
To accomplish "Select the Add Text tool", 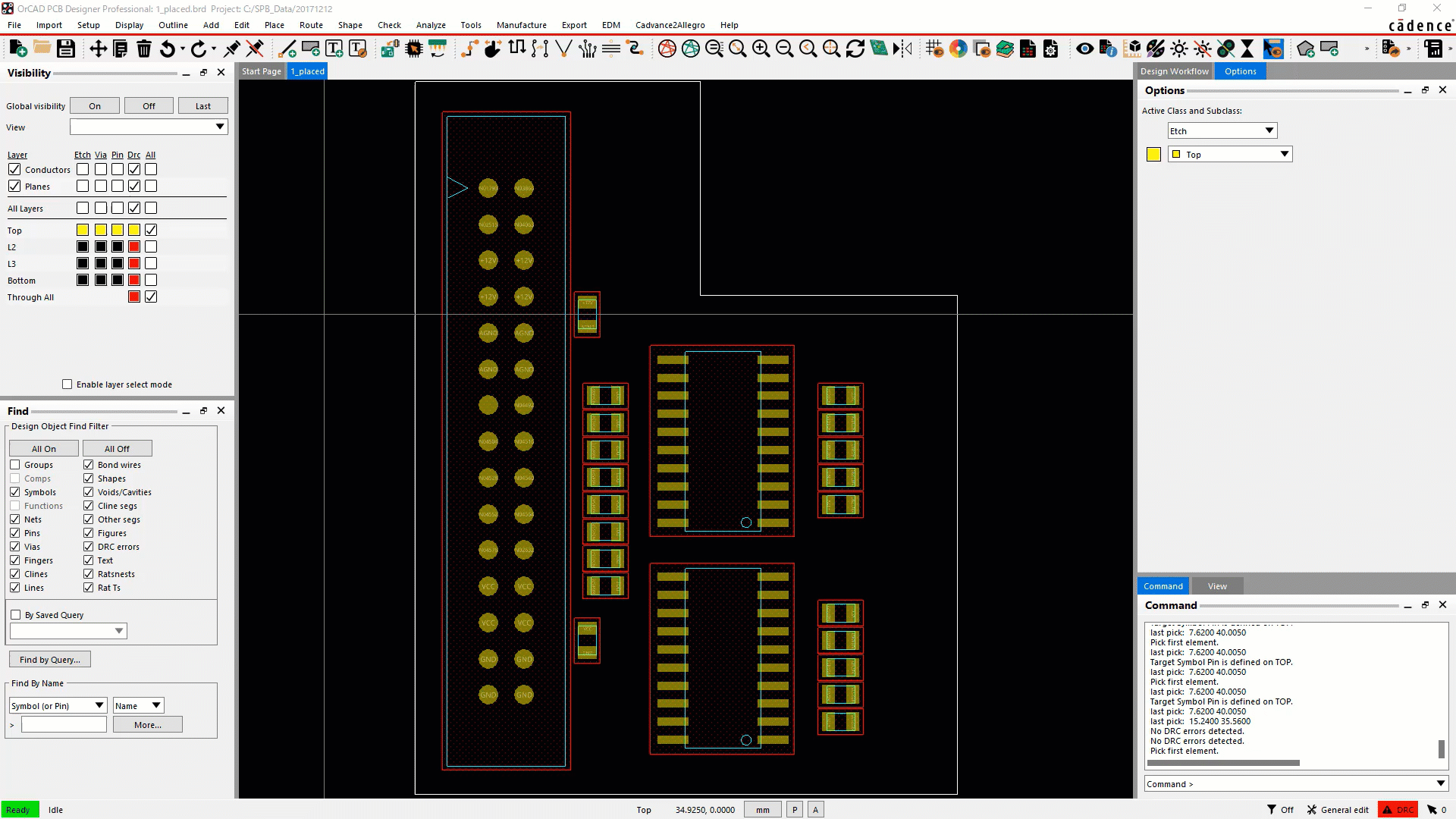I will (x=334, y=49).
